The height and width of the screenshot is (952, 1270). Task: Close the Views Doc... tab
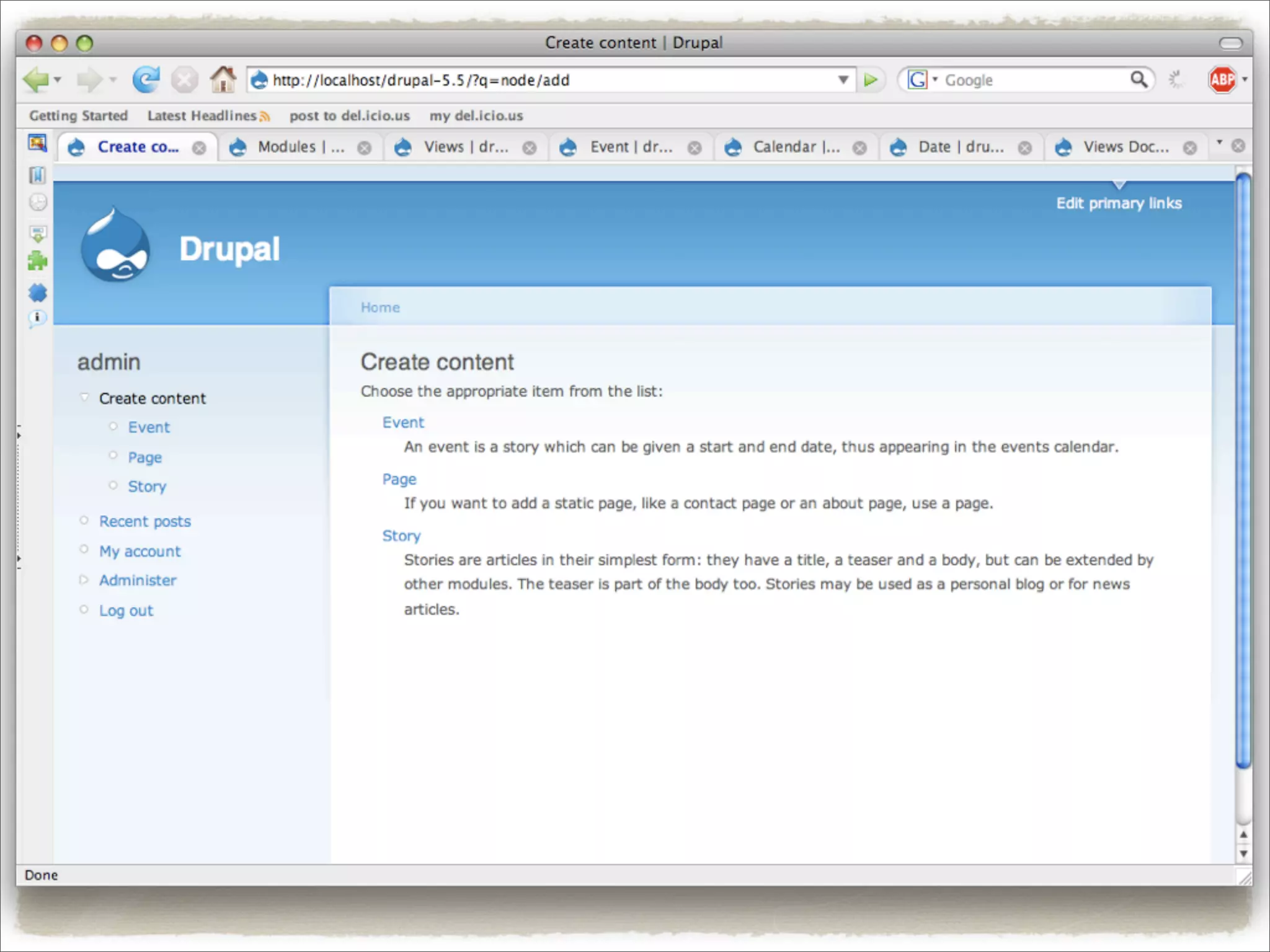(1189, 148)
